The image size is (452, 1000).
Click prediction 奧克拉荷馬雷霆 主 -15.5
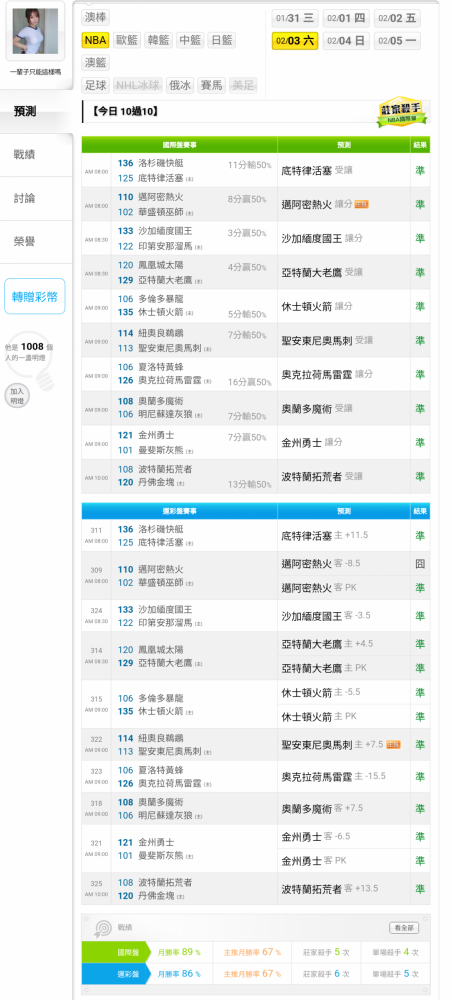(x=333, y=777)
